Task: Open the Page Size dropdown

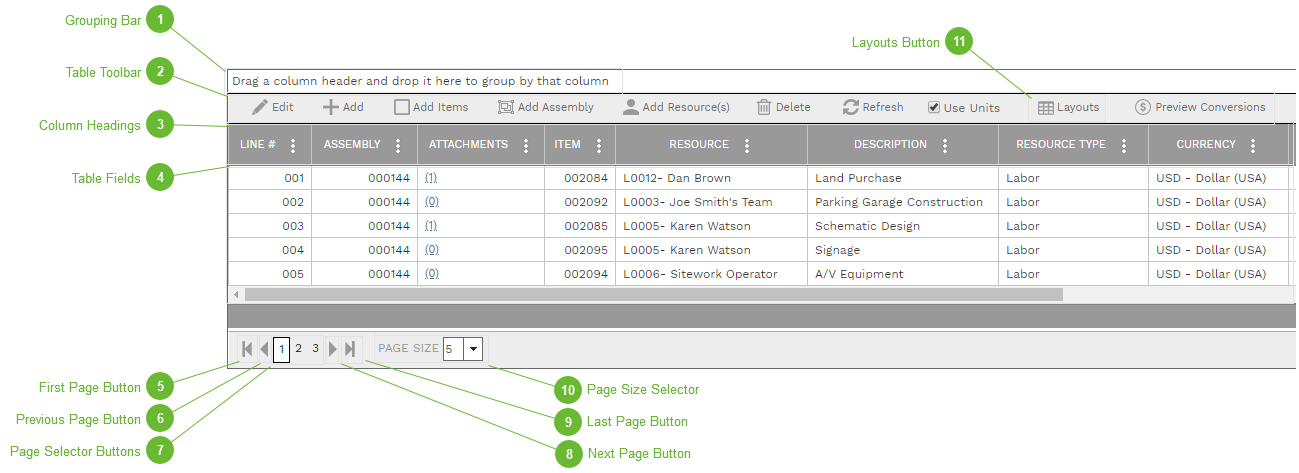Action: coord(473,349)
